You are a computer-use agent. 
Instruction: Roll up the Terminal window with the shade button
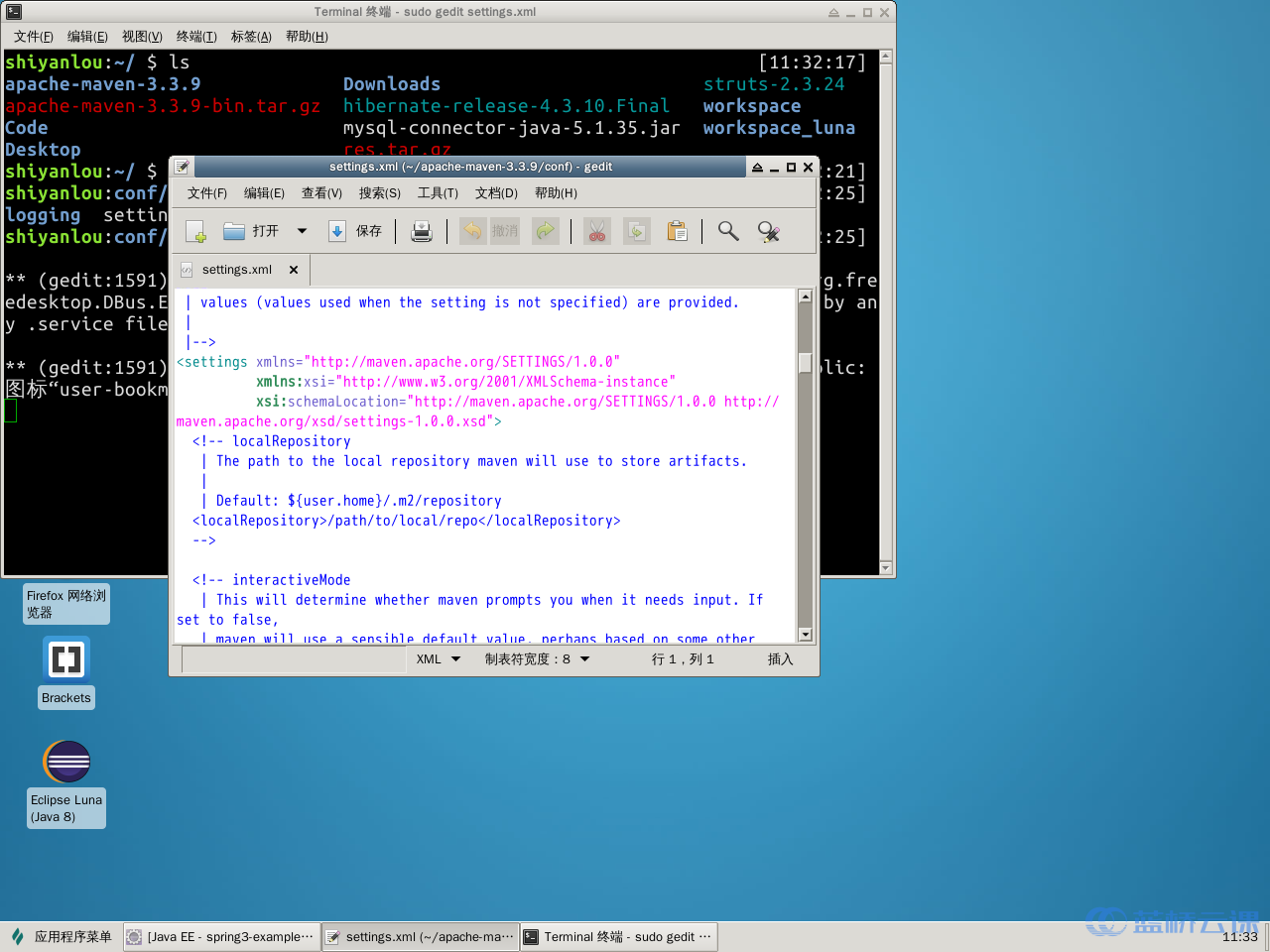pos(833,12)
